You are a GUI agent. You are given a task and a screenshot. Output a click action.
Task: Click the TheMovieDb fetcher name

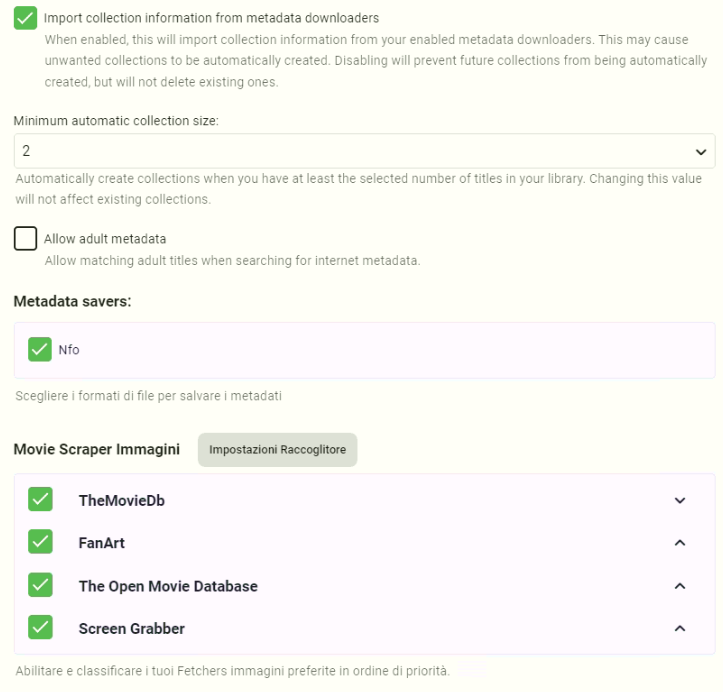point(121,501)
